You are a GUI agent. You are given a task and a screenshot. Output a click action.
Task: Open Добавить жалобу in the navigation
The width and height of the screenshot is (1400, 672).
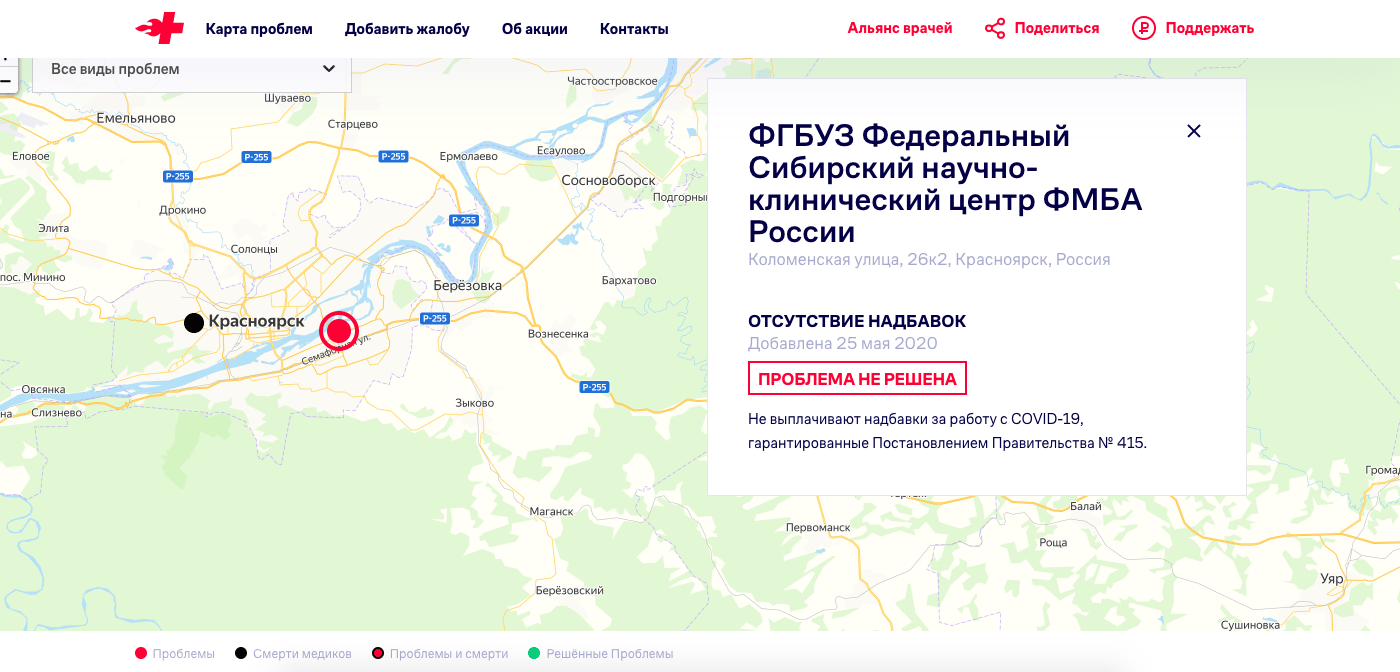(x=407, y=29)
